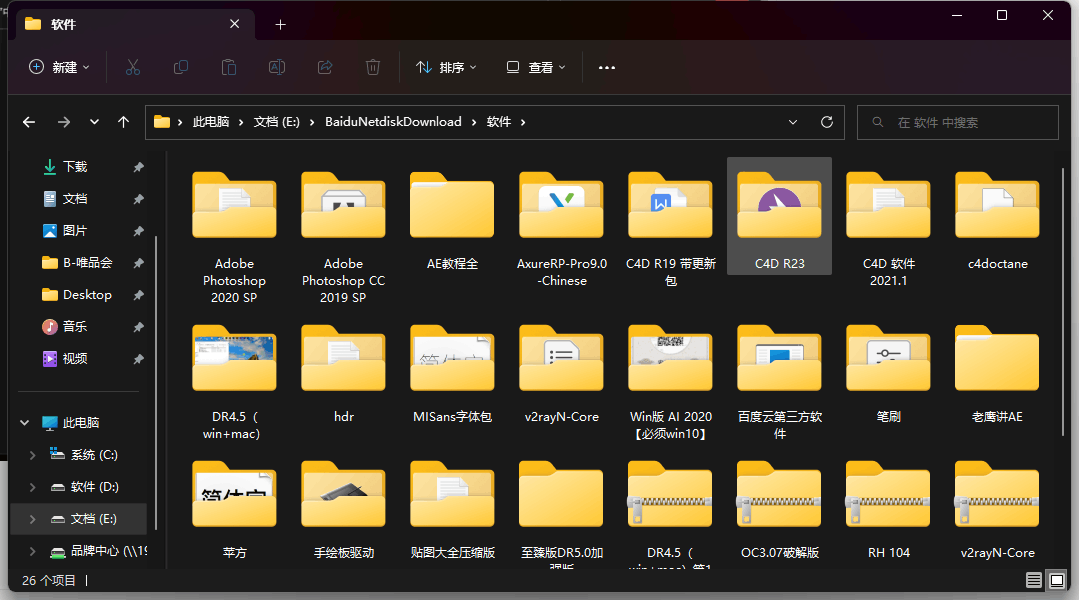Viewport: 1079px width, 600px height.
Task: Click the 在 软件 中搜索 search box
Action: point(957,122)
